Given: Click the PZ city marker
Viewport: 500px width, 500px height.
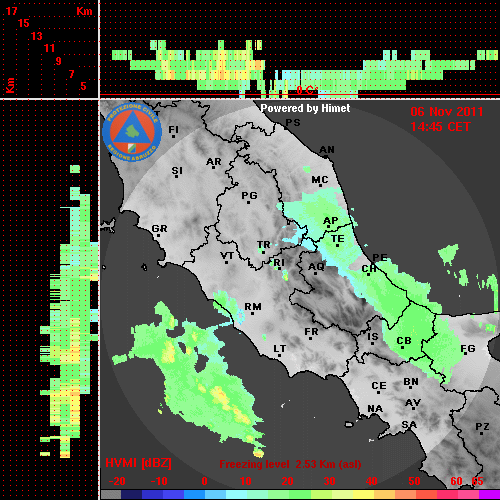Looking at the screenshot, I should point(482,428).
